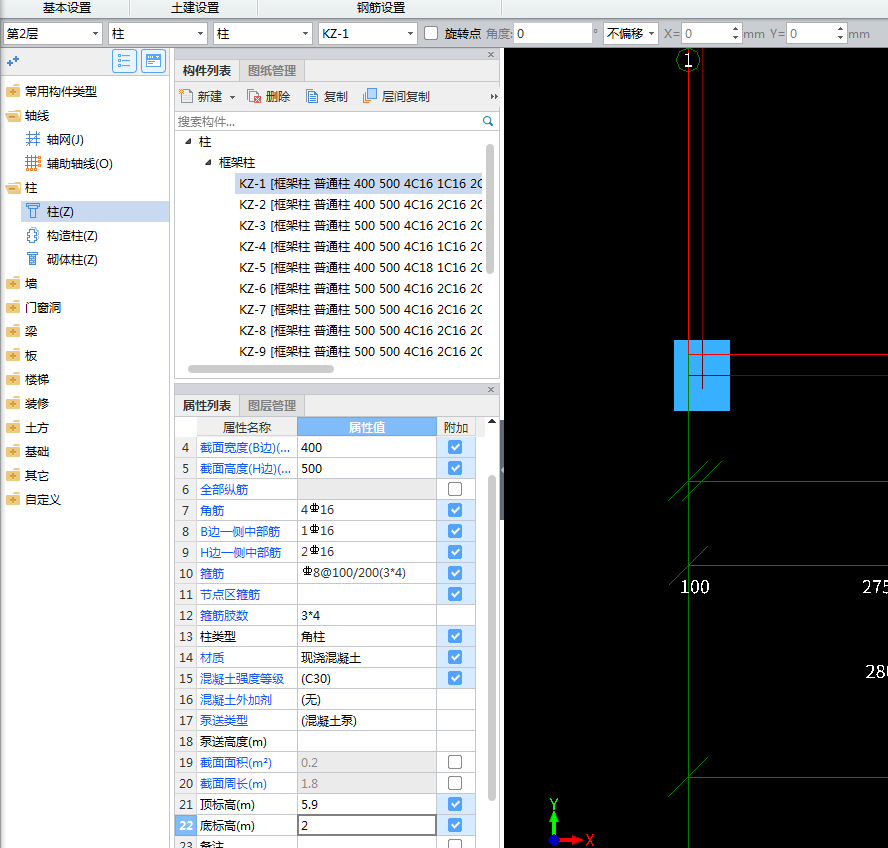Select 砌体柱(Z) masonry column
This screenshot has width=888, height=848.
tap(62, 259)
